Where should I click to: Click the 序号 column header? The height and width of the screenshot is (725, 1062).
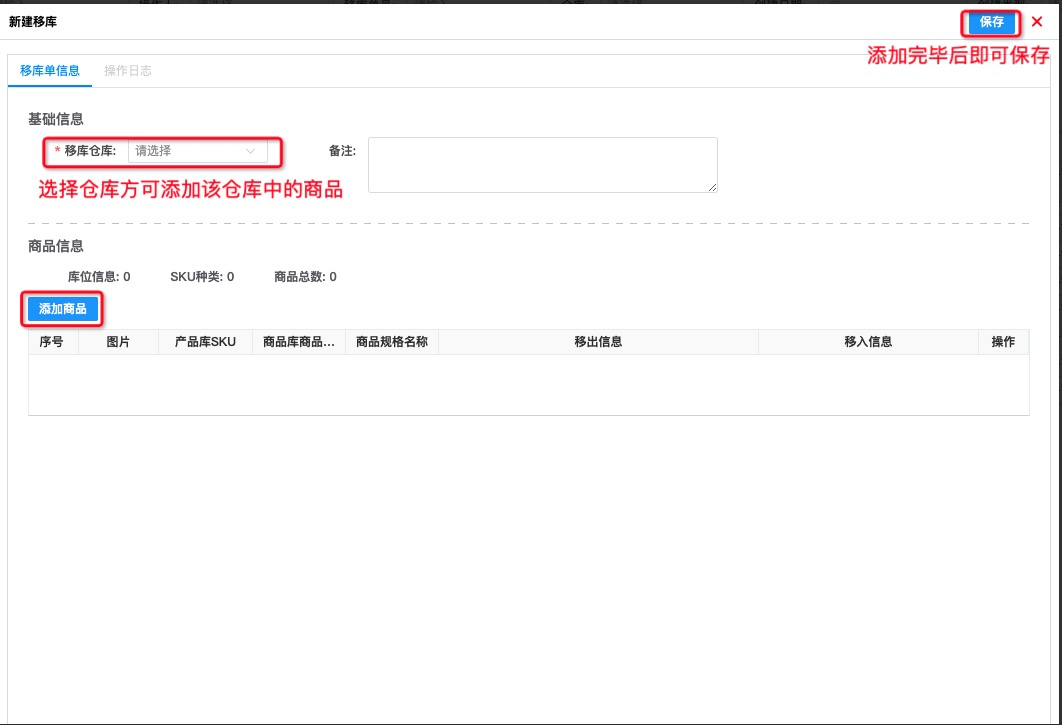click(51, 342)
